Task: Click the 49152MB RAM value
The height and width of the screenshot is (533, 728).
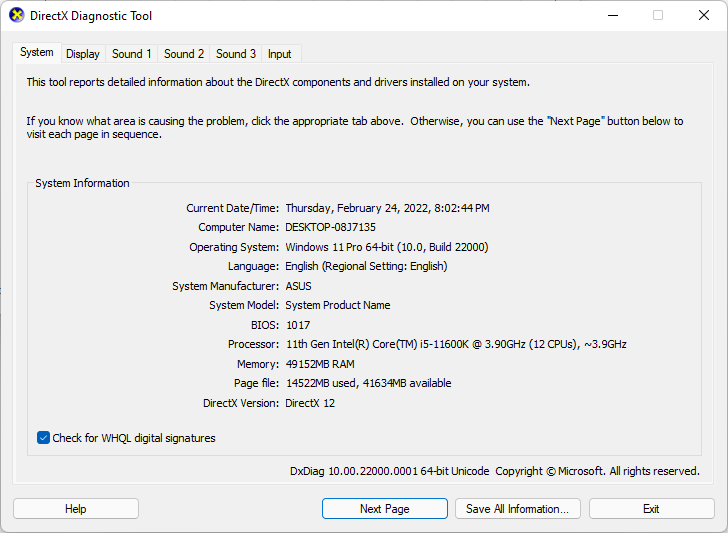Action: pos(320,364)
